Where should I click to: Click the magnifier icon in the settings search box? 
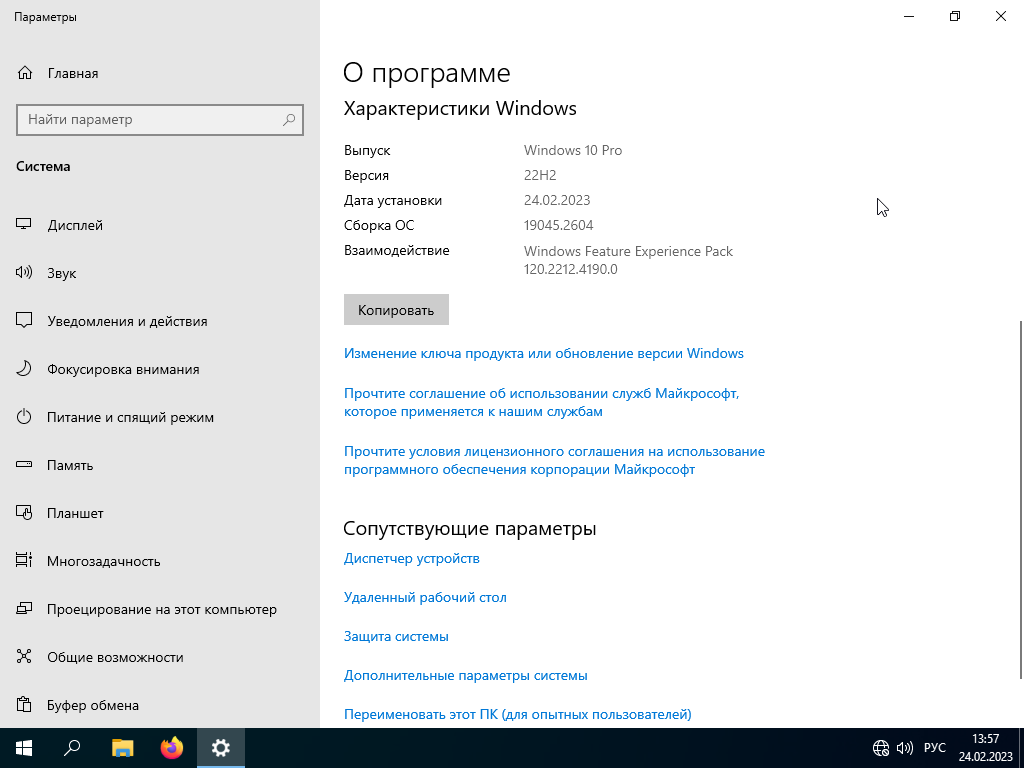point(289,120)
